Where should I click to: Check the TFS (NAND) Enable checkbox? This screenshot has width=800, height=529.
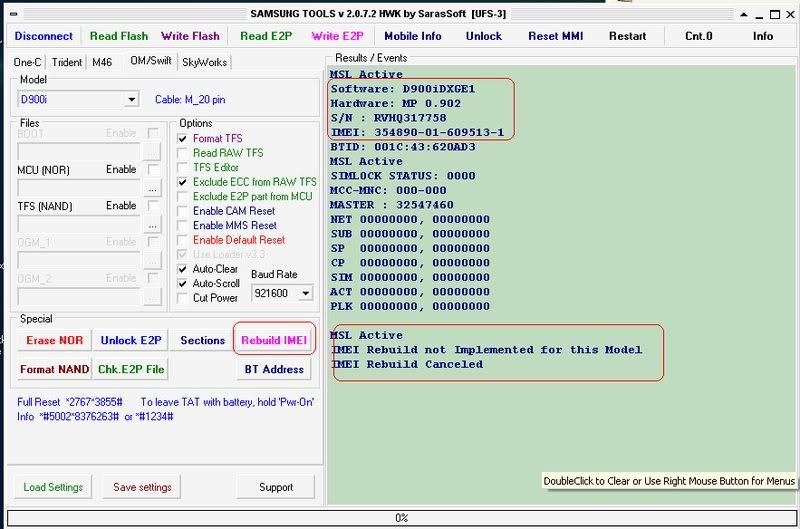coord(153,206)
